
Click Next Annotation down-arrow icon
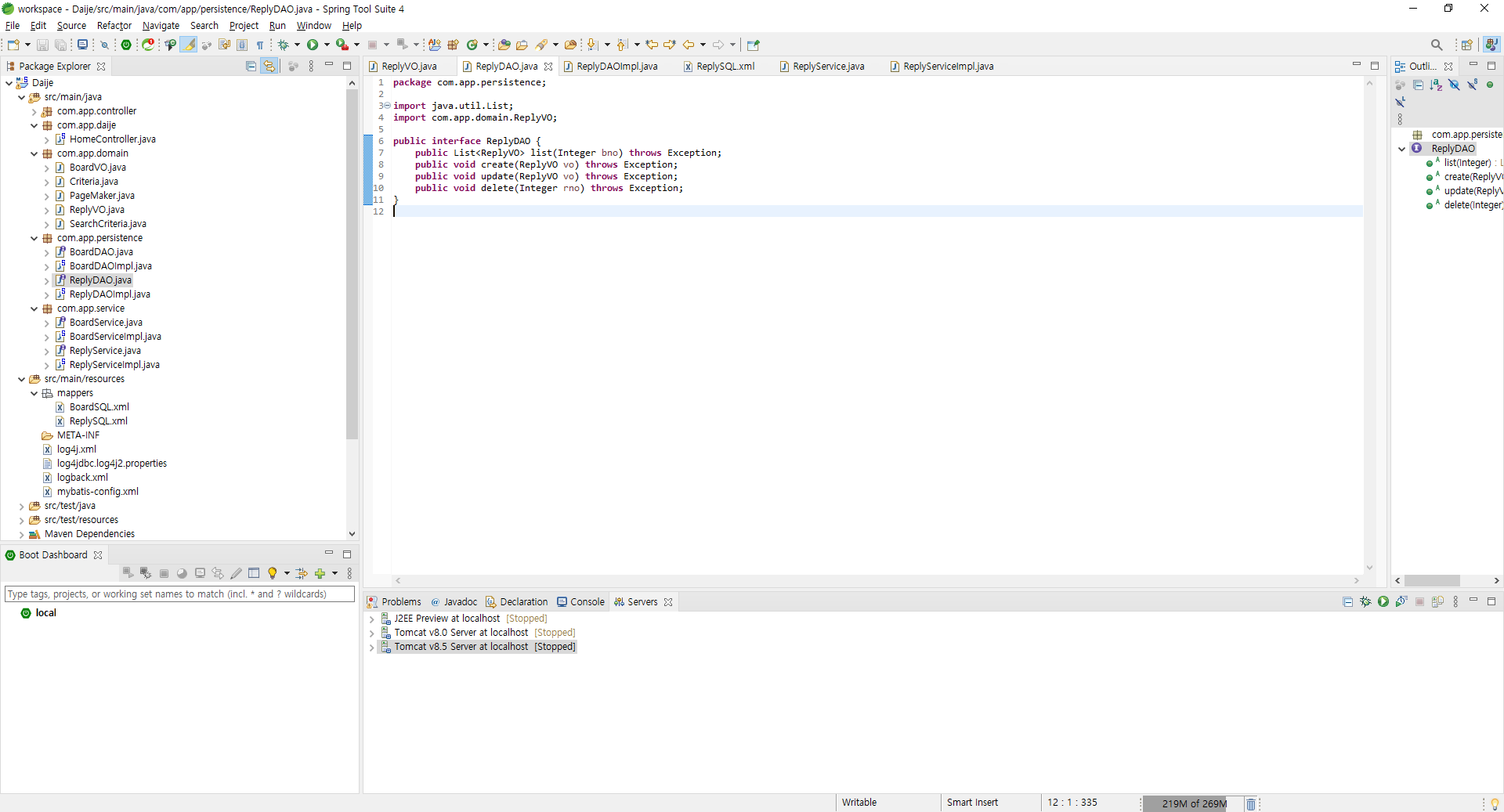click(x=592, y=45)
